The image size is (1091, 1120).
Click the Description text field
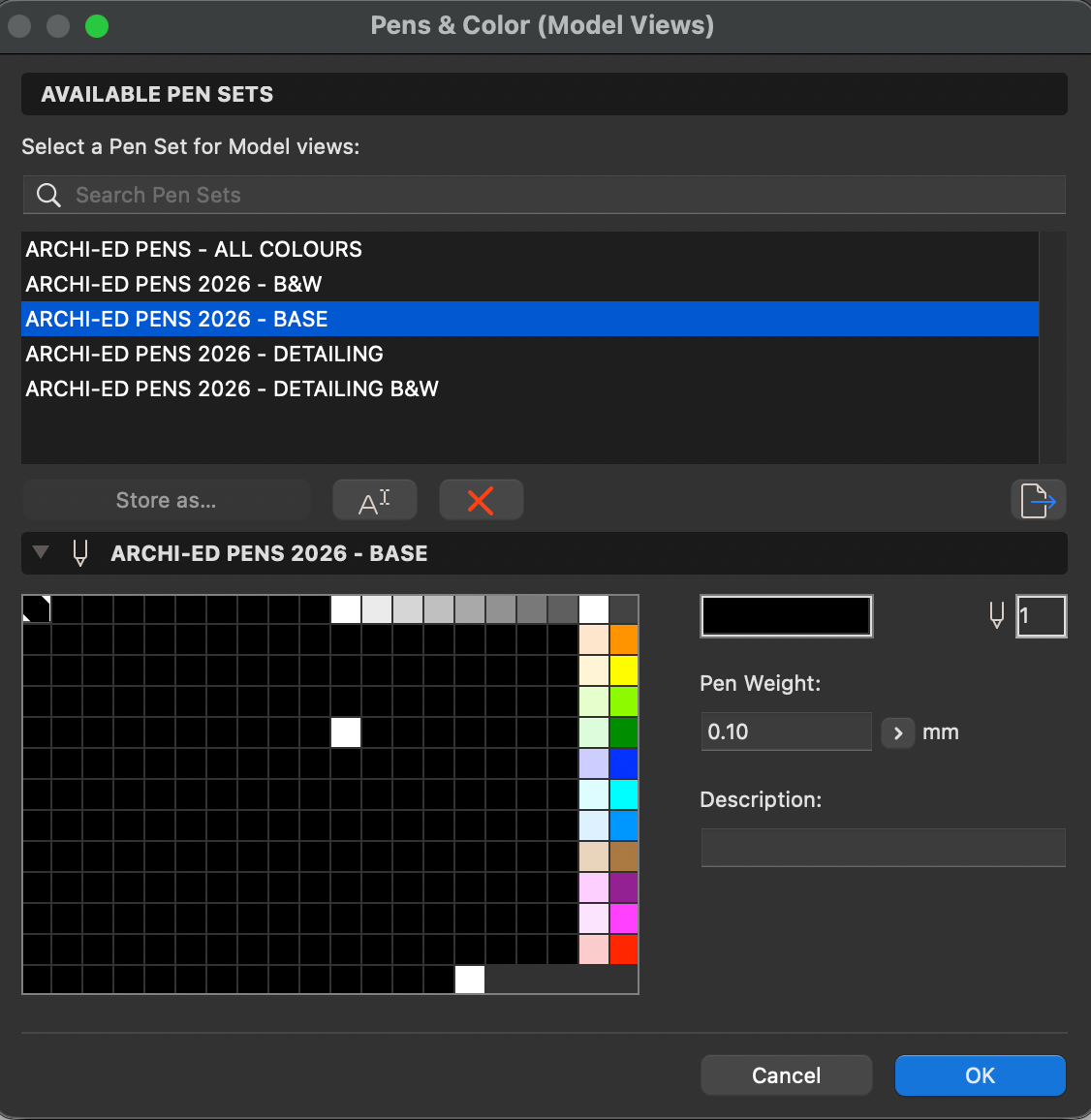(883, 848)
